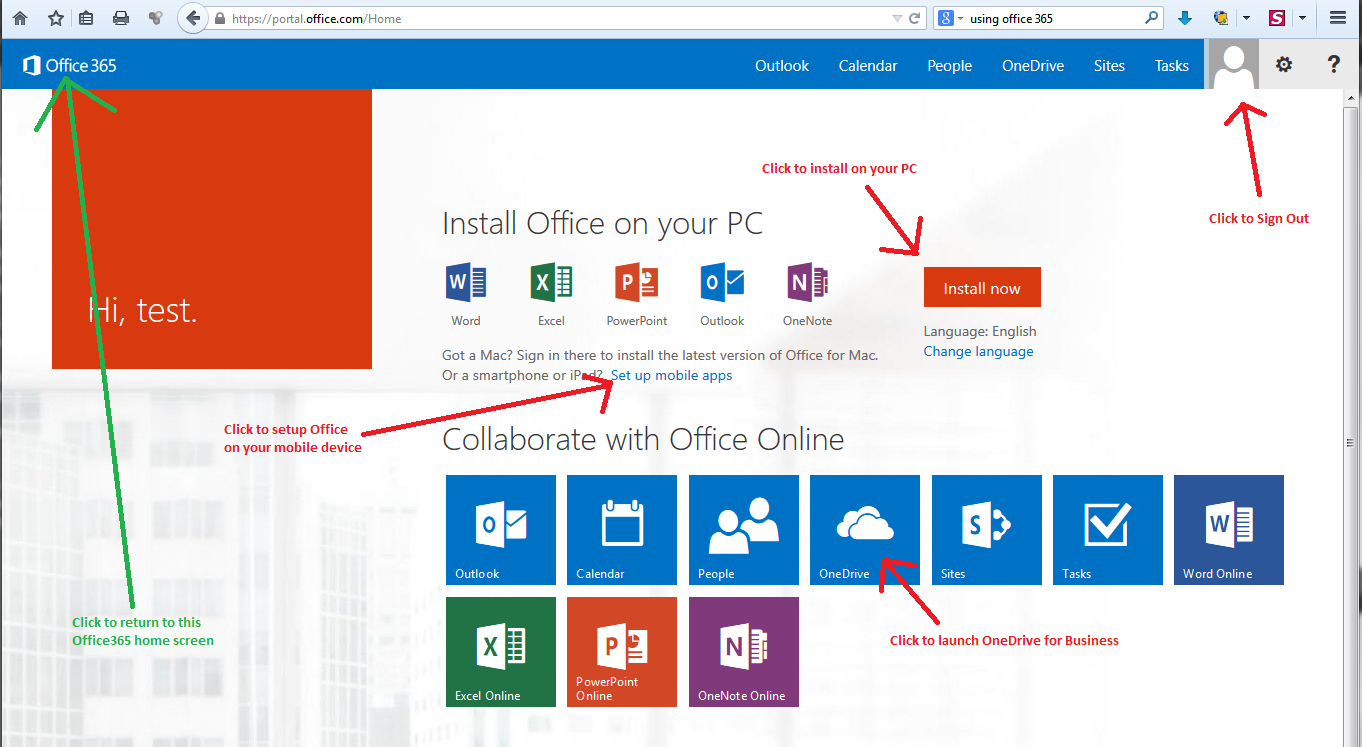This screenshot has width=1362, height=747.
Task: Click the red S extension icon
Action: 1277,18
